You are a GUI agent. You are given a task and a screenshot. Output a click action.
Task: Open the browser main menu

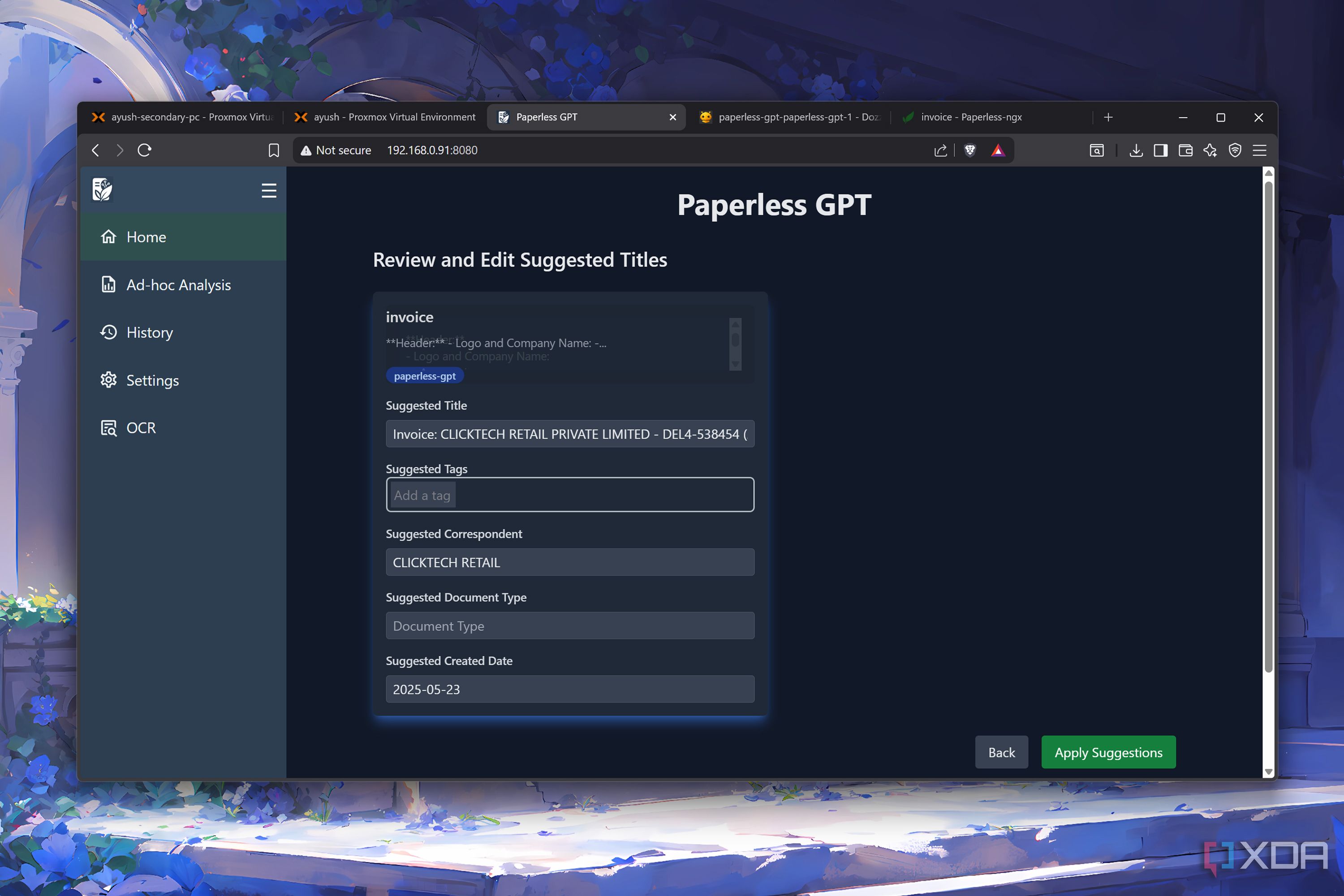pos(1259,150)
